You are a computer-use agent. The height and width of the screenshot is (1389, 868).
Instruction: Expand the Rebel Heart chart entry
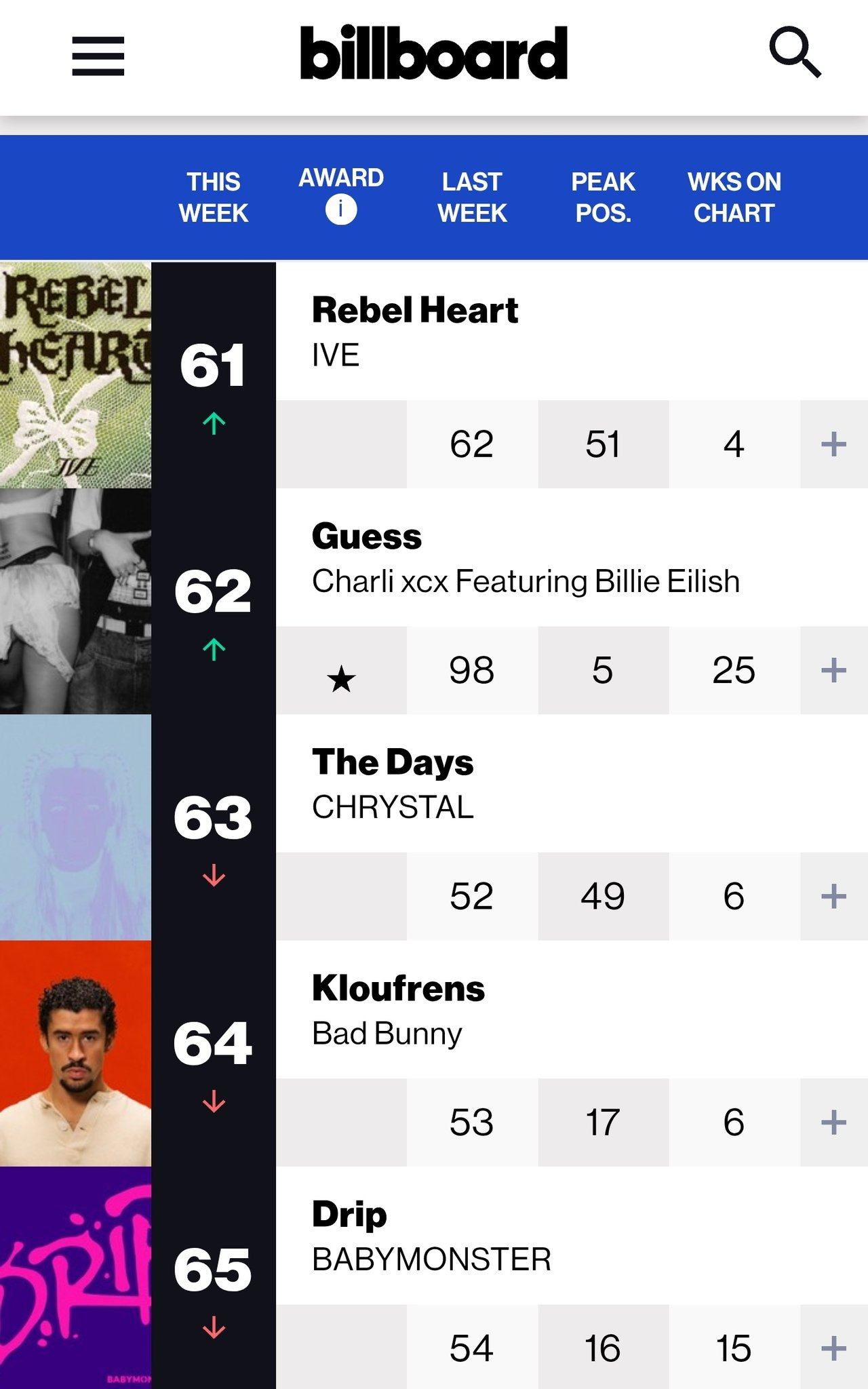(833, 445)
